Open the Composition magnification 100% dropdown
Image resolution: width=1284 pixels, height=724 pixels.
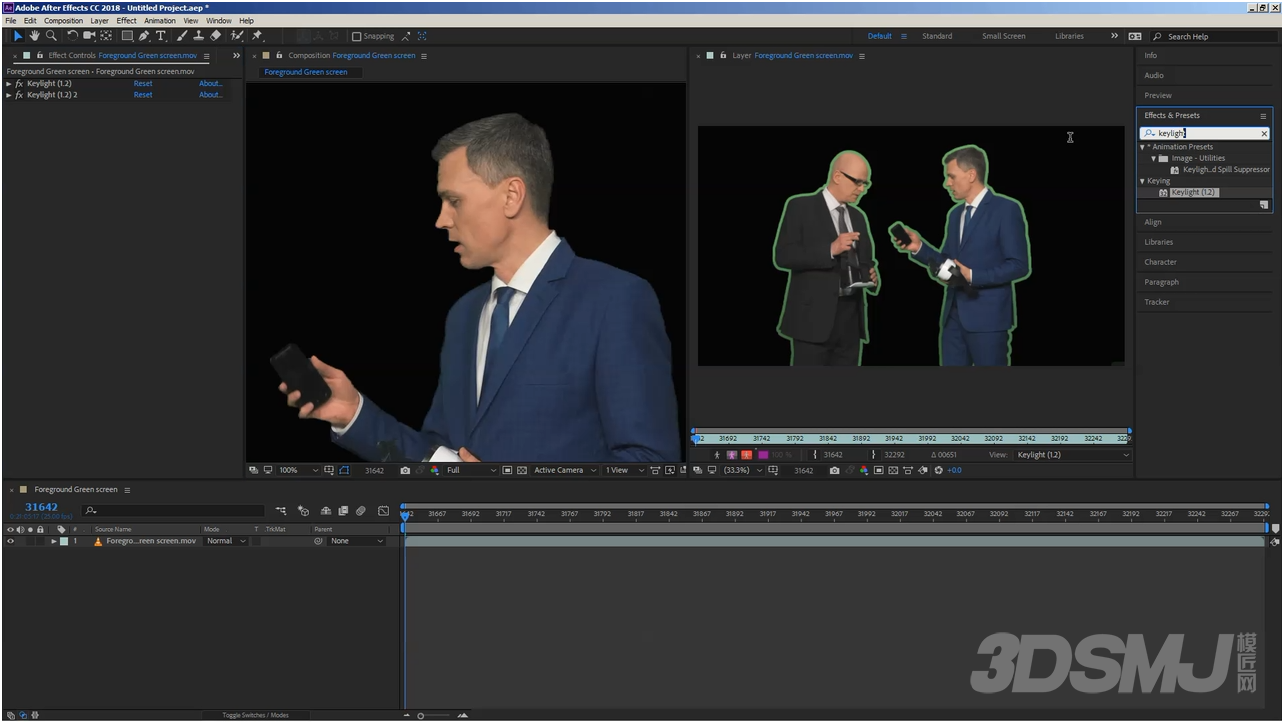(x=298, y=470)
